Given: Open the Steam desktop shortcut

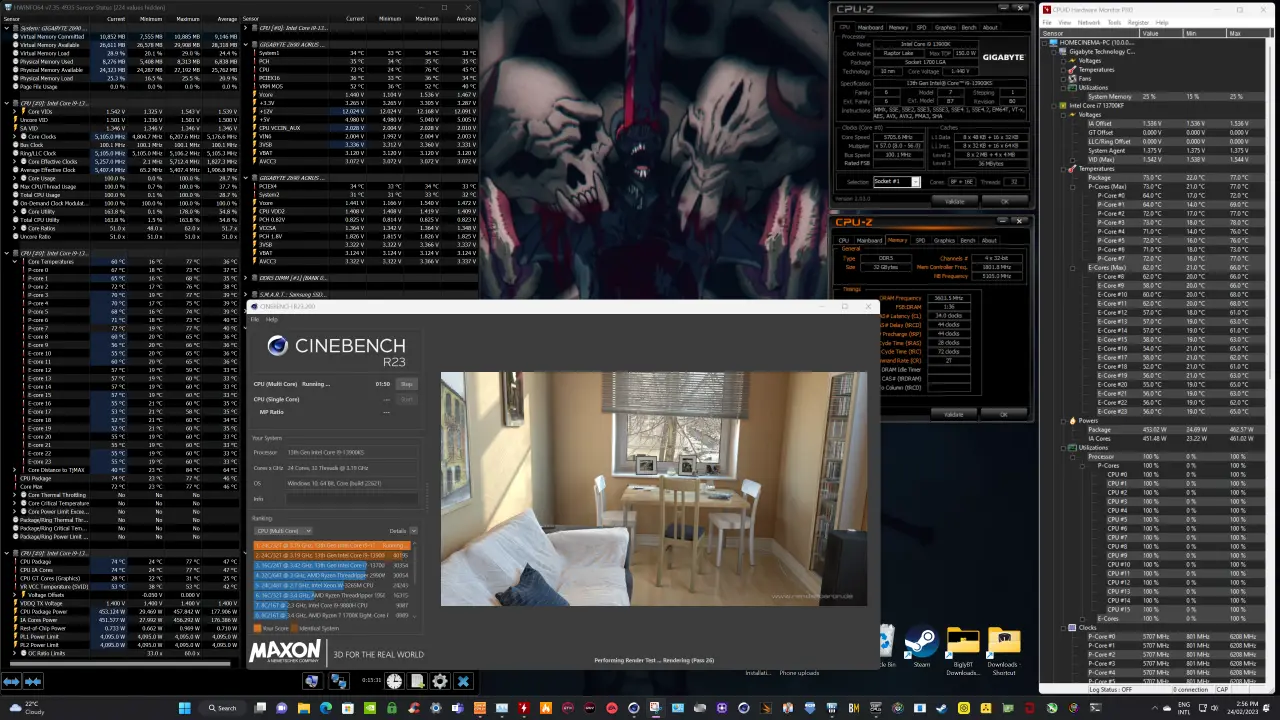Looking at the screenshot, I should pyautogui.click(x=921, y=646).
